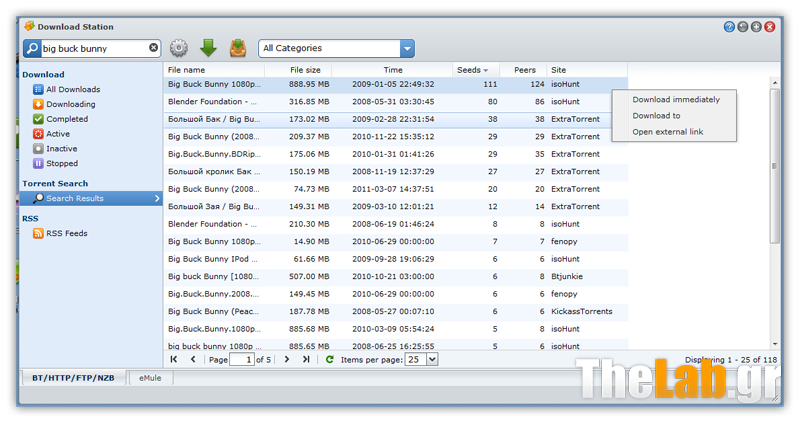This screenshot has height=423, width=800.
Task: Select the Blender Foundation 210.30 MB row
Action: point(396,223)
